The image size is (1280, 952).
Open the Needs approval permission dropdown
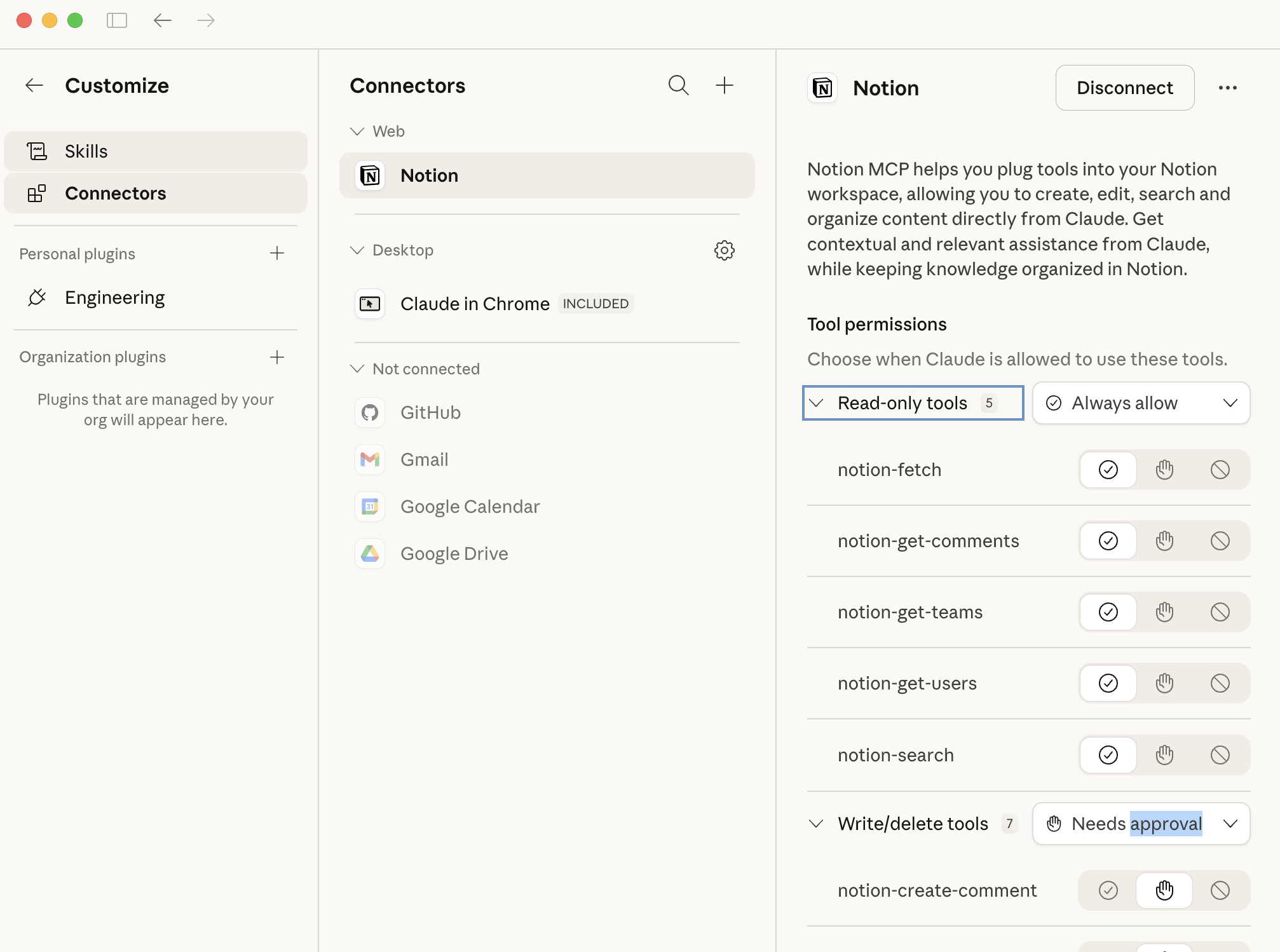coord(1141,824)
